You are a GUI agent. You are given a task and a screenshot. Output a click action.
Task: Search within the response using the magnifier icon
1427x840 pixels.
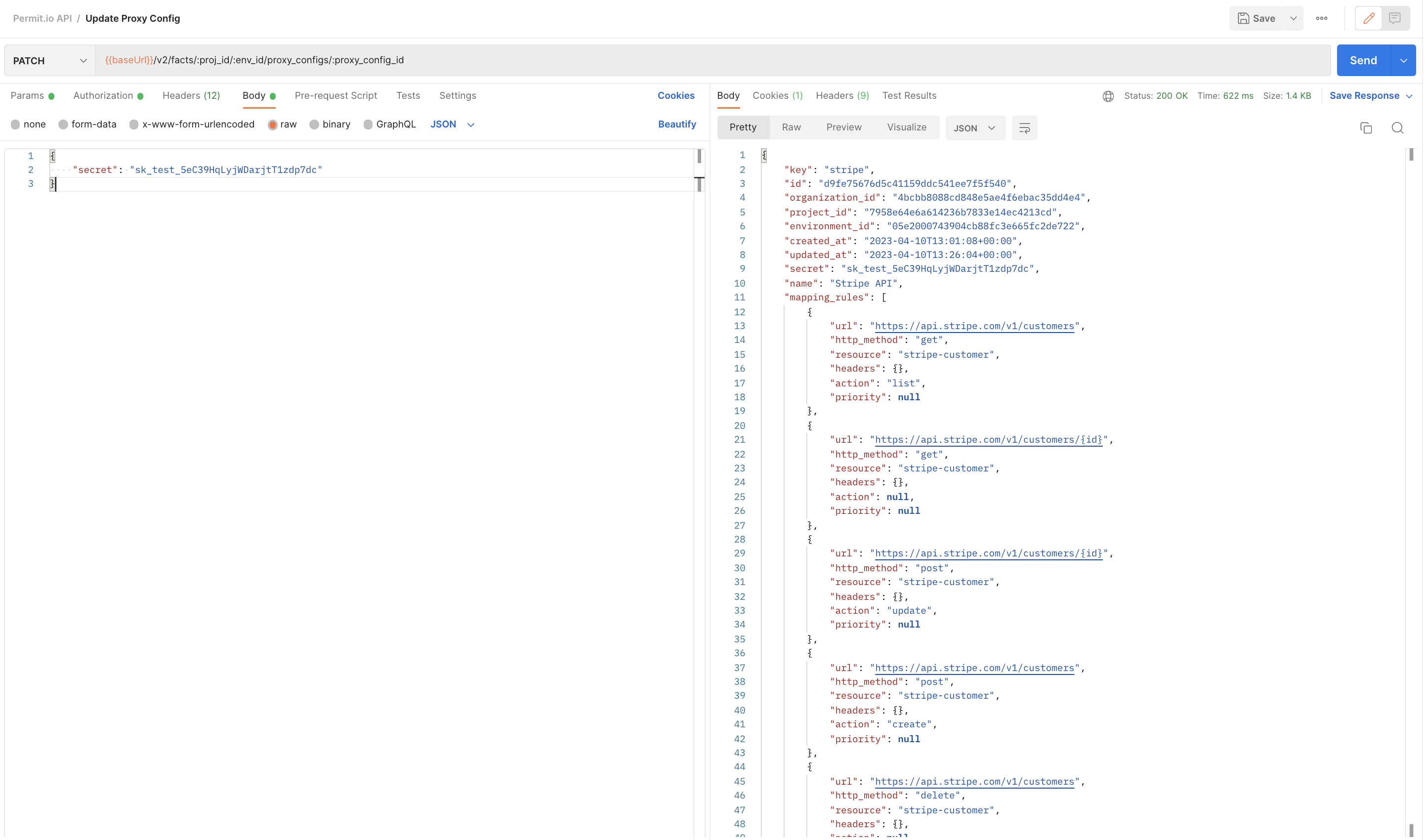click(1397, 128)
